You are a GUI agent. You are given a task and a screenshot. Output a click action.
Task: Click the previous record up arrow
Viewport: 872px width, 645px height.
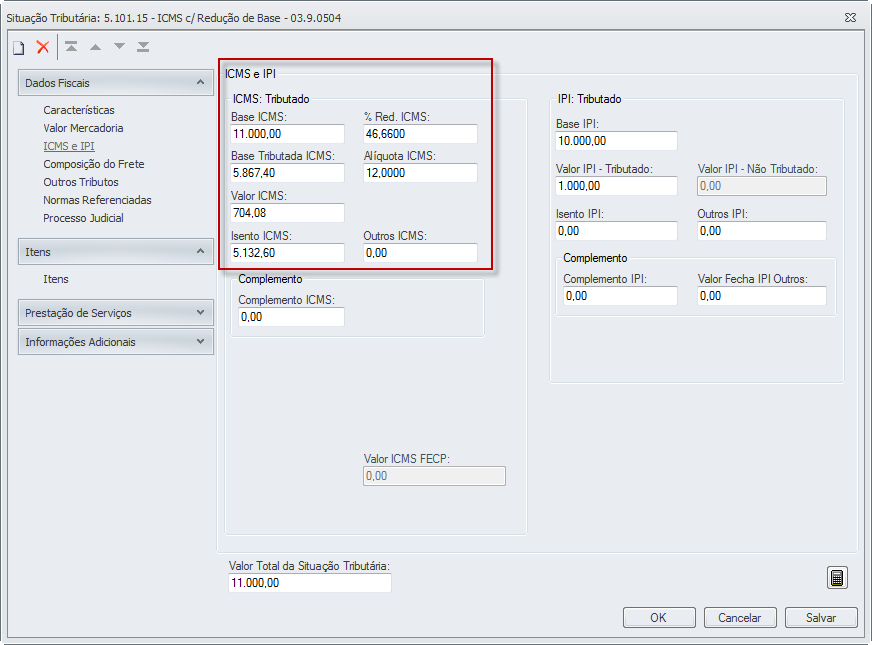(x=95, y=47)
